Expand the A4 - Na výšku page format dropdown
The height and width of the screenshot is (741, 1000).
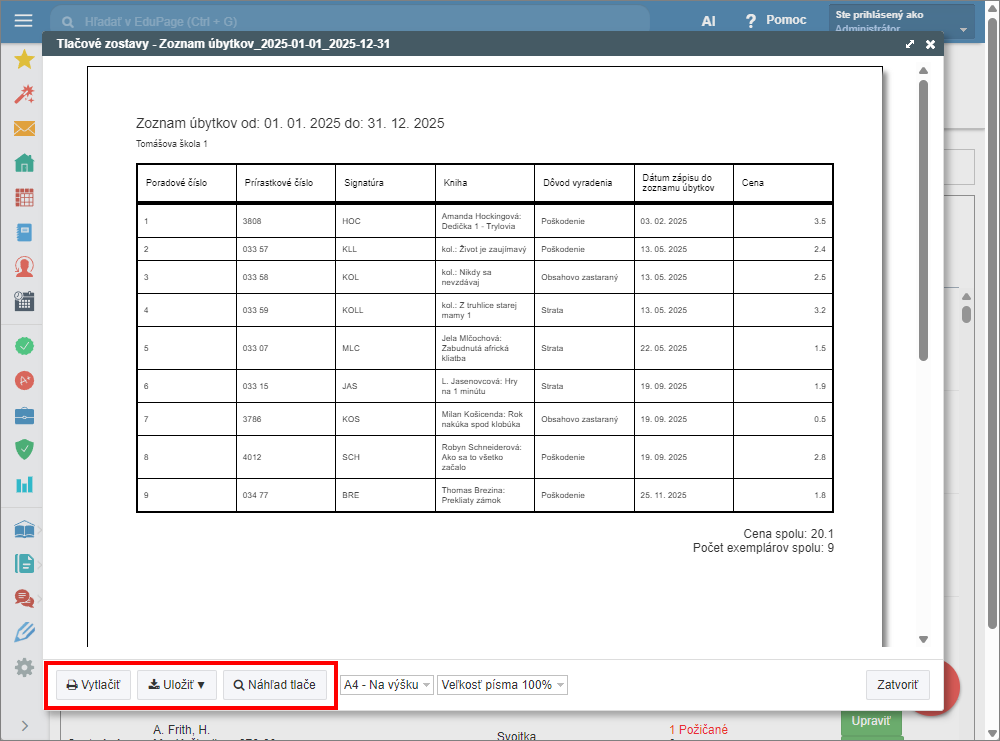coord(387,685)
